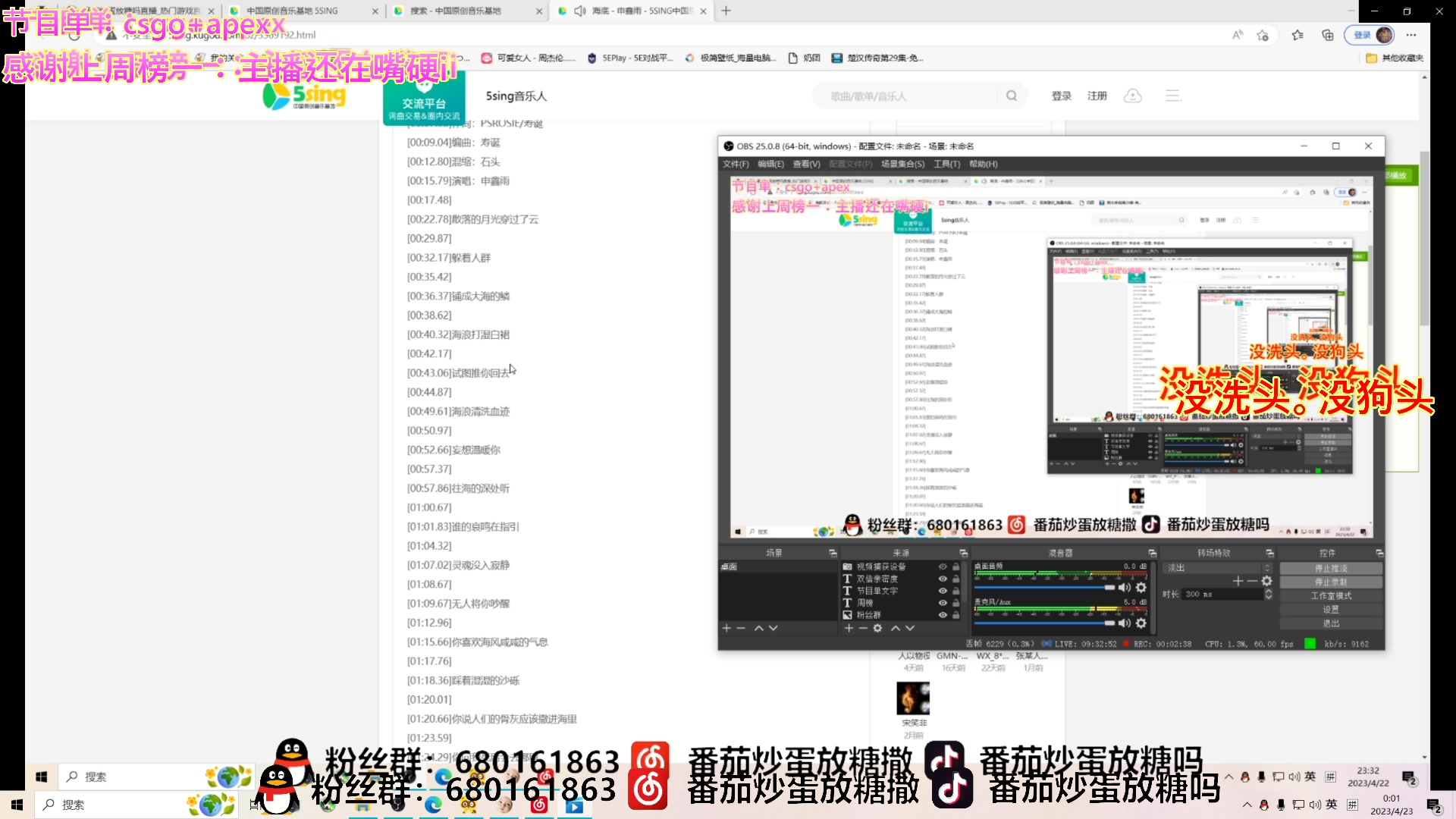
Task: Click 停止录制 button in OBS
Action: 1331,582
